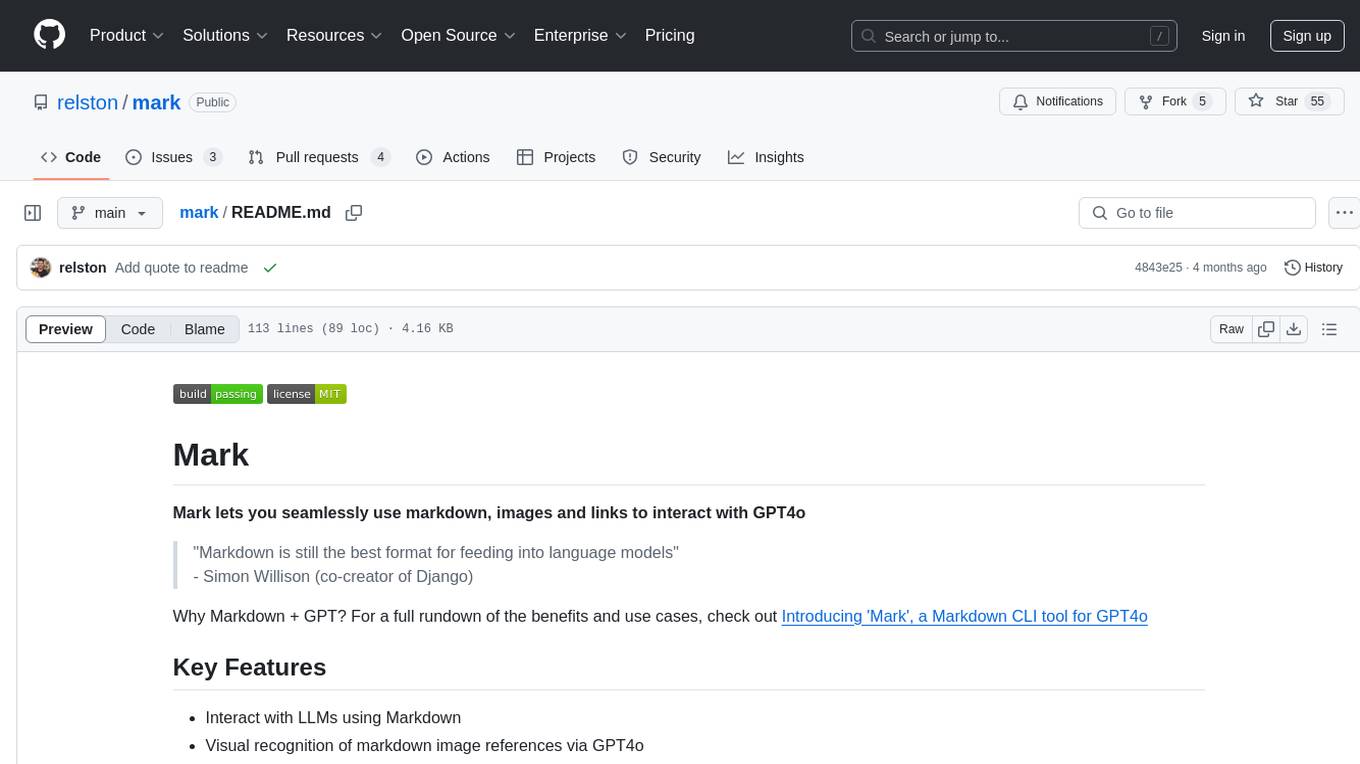1360x764 pixels.
Task: Open the more file actions menu
Action: 1345,213
